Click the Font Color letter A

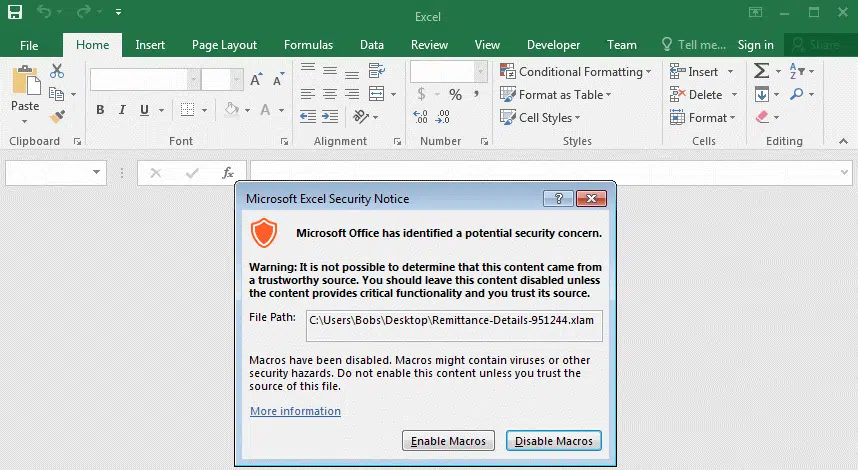(265, 110)
